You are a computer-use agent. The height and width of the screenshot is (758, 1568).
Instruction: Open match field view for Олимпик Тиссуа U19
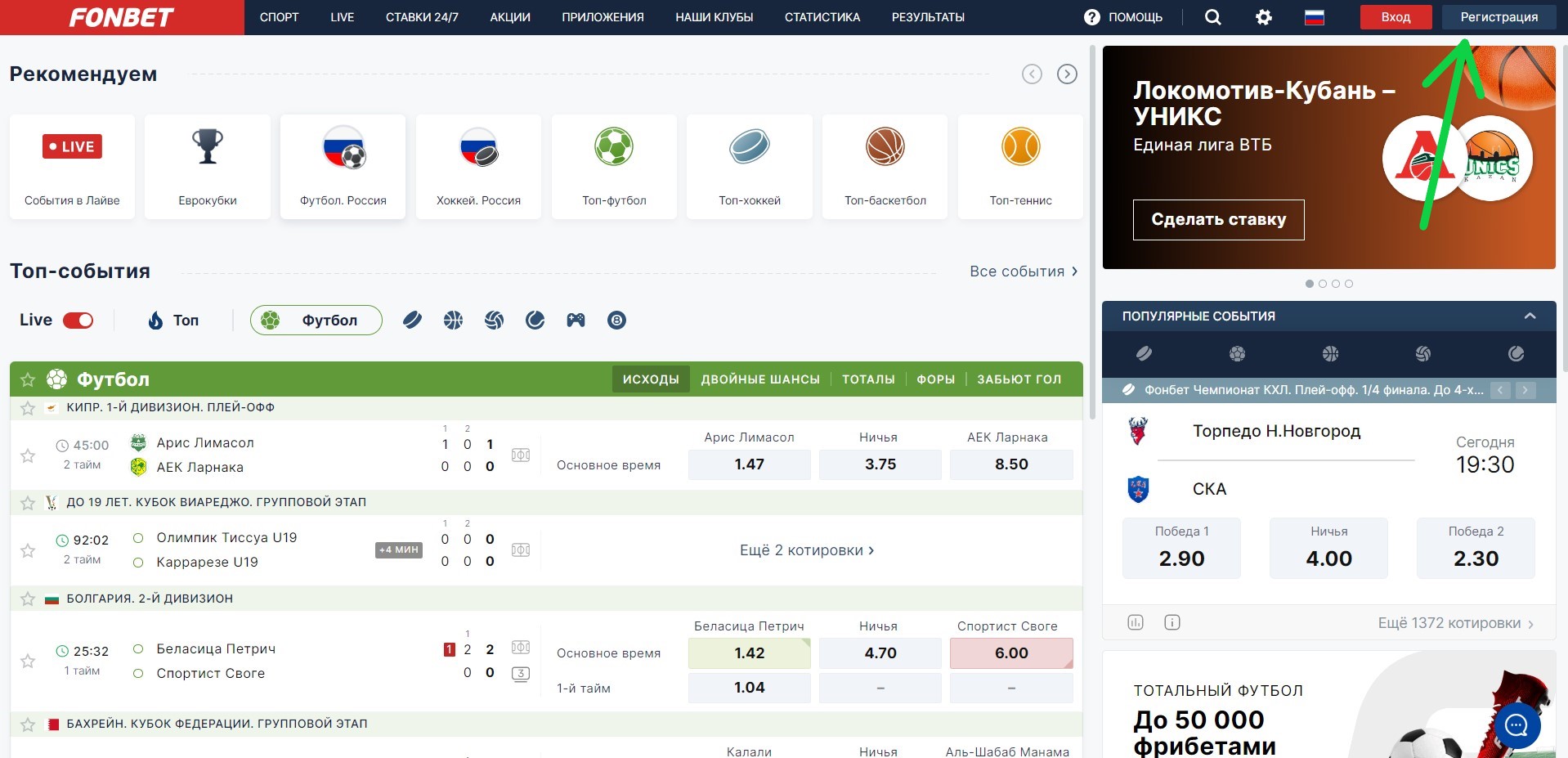pos(521,550)
